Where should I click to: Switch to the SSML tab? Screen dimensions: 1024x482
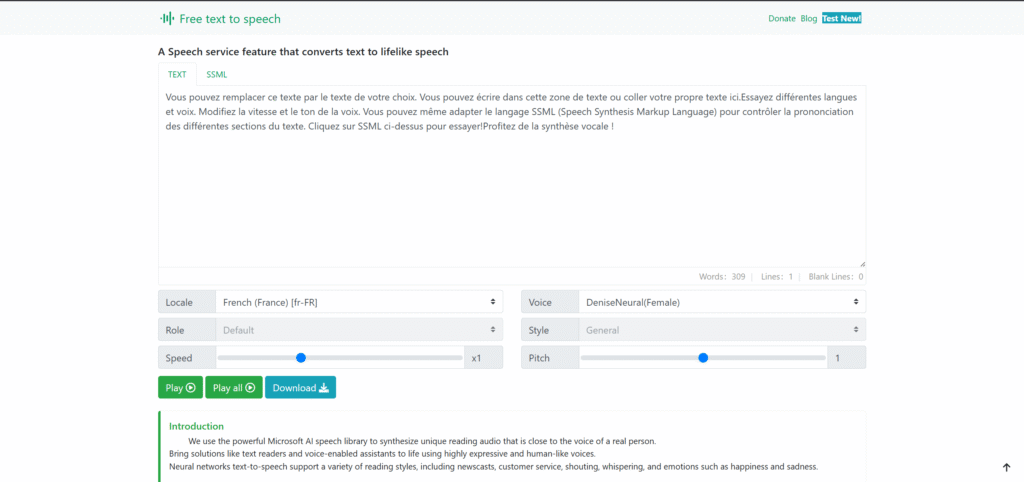[217, 74]
